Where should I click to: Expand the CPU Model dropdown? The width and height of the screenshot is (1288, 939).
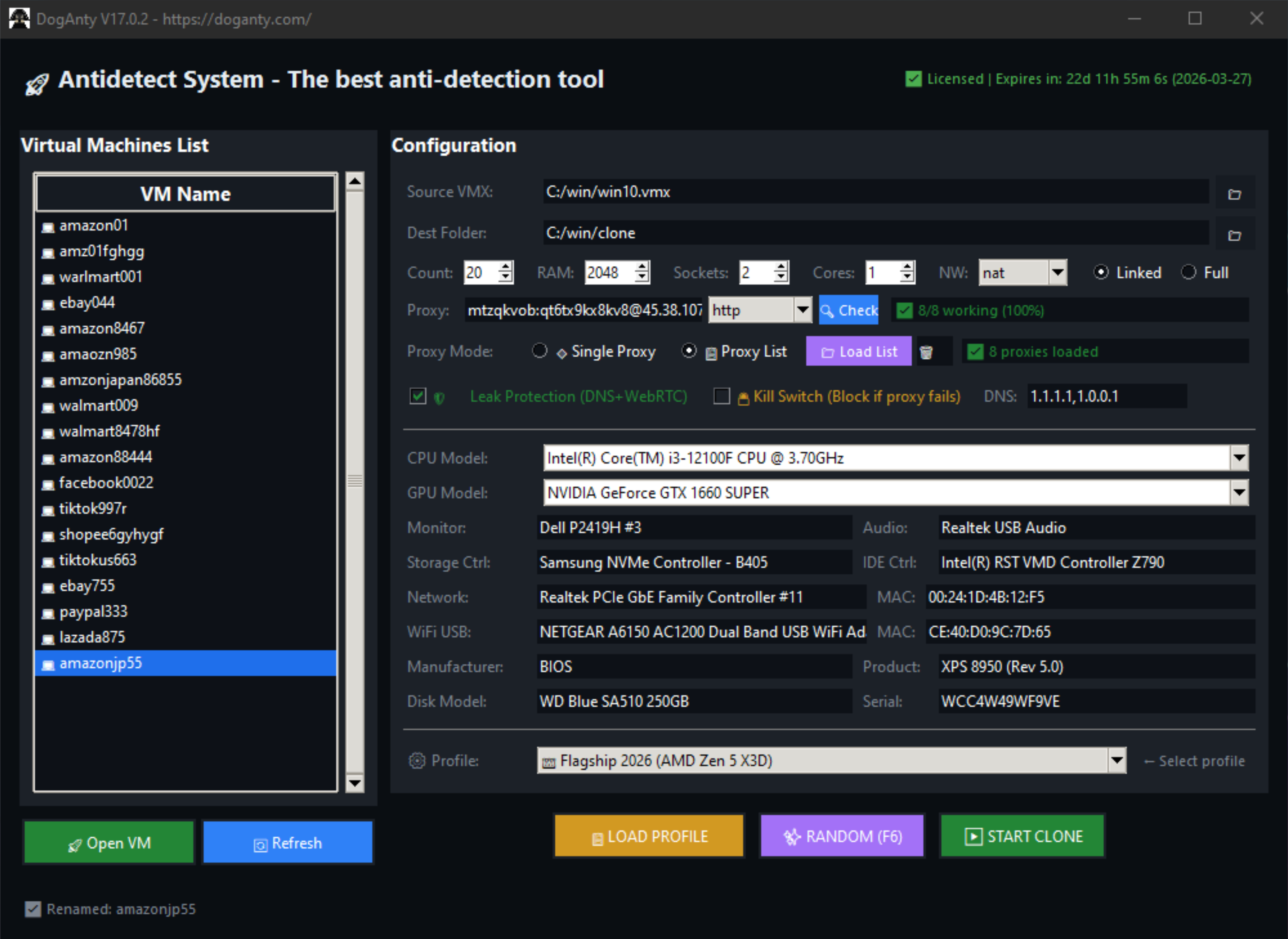coord(1240,458)
